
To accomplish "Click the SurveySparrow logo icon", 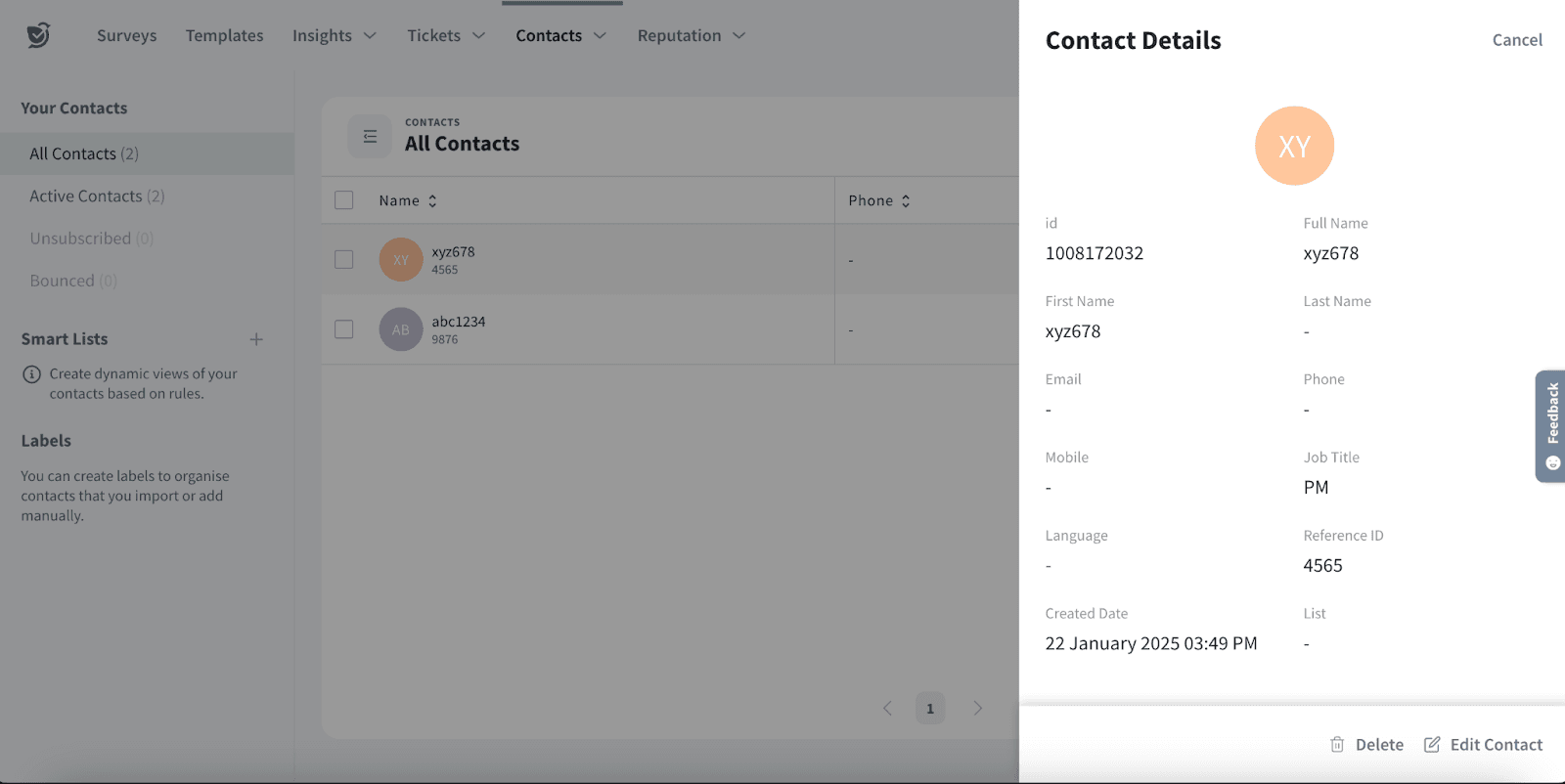I will (x=38, y=35).
